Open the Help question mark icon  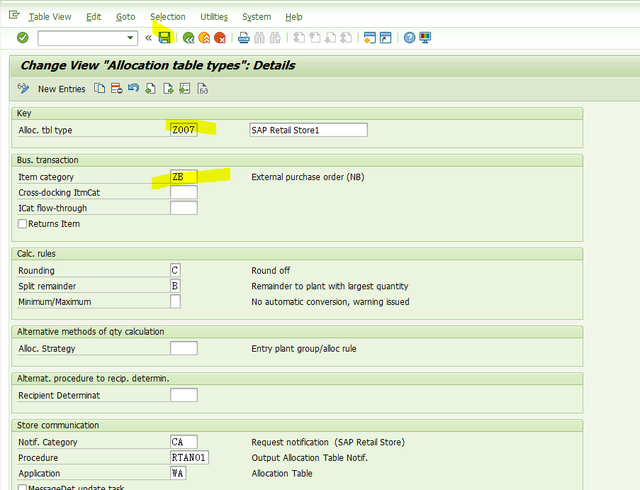[409, 38]
